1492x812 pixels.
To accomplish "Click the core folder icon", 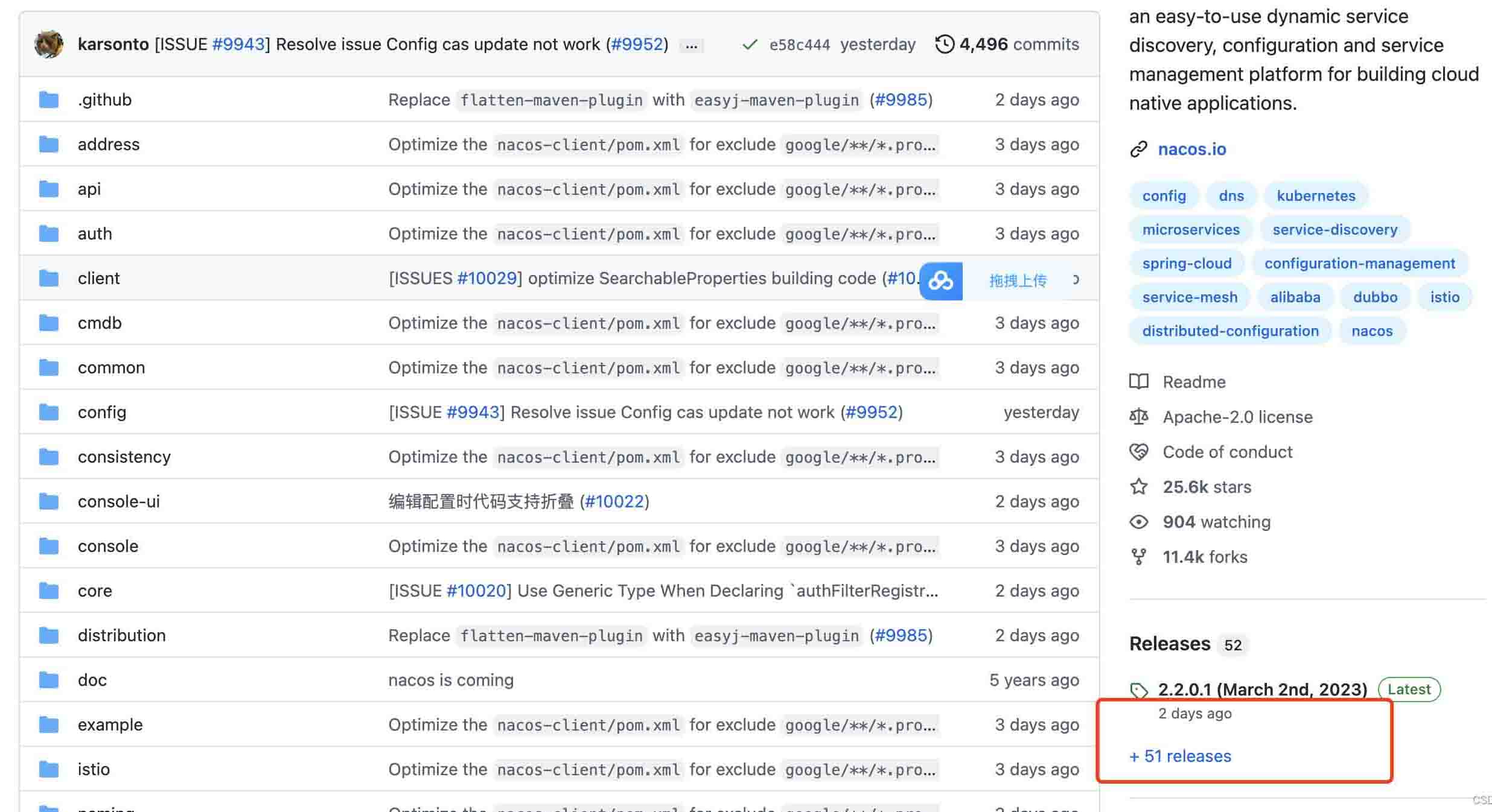I will (x=49, y=591).
